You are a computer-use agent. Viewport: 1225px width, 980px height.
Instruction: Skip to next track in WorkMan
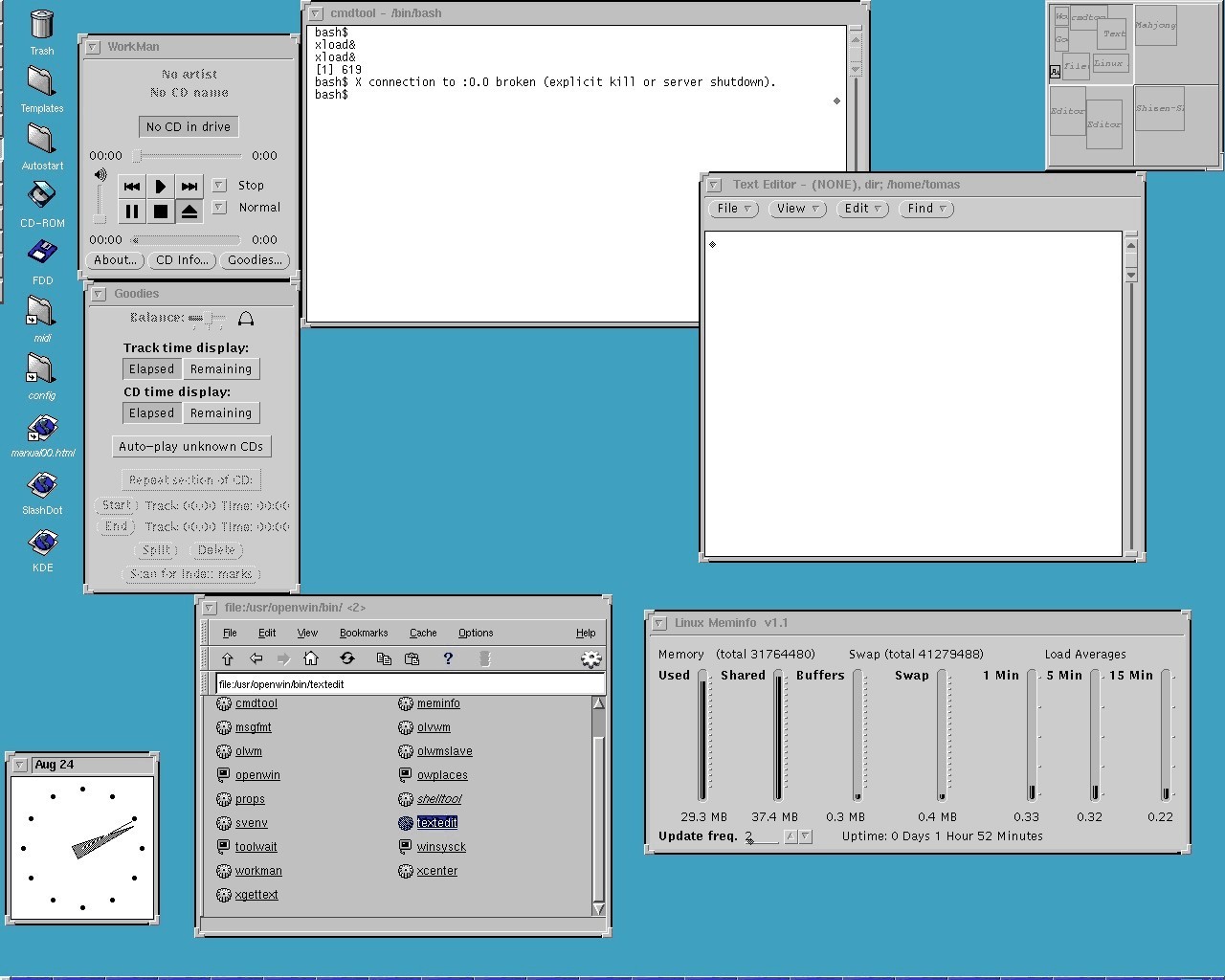[189, 186]
